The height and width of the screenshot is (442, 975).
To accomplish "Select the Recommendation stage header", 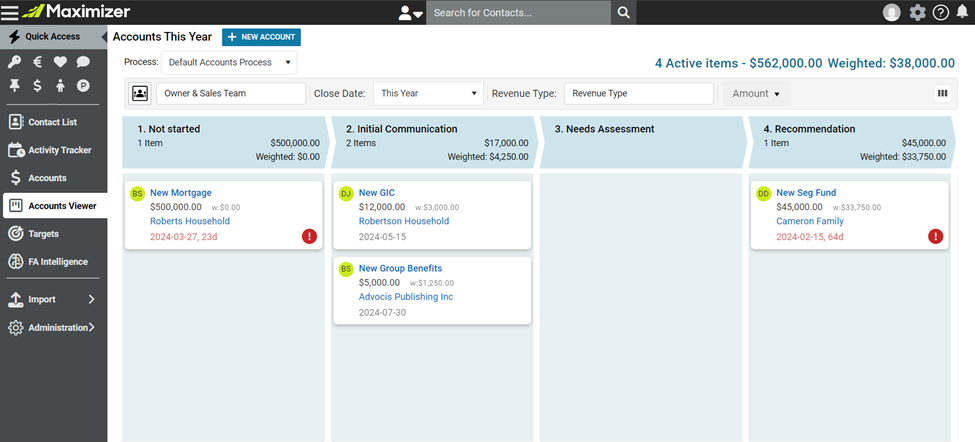I will (x=850, y=142).
